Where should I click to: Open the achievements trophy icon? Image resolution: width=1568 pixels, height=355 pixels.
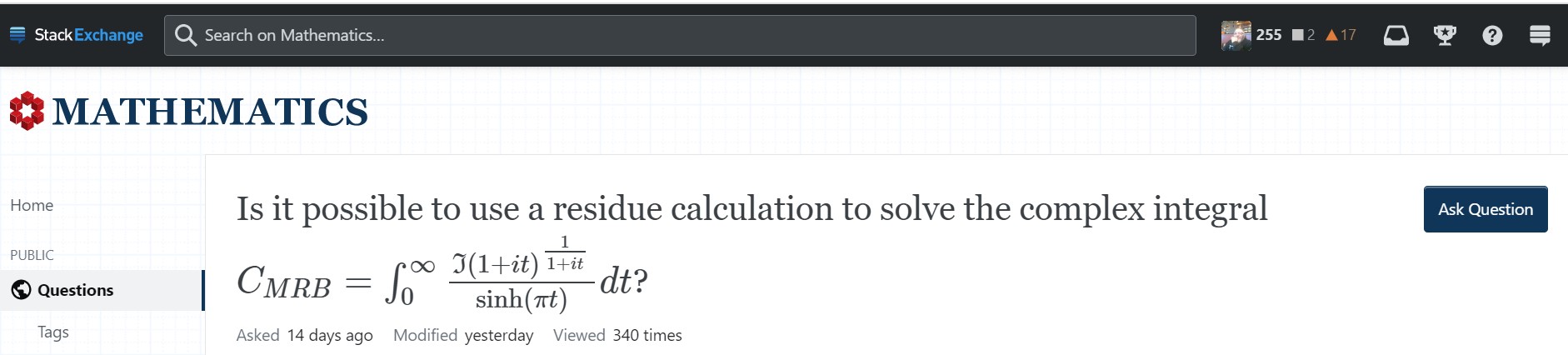point(1444,35)
